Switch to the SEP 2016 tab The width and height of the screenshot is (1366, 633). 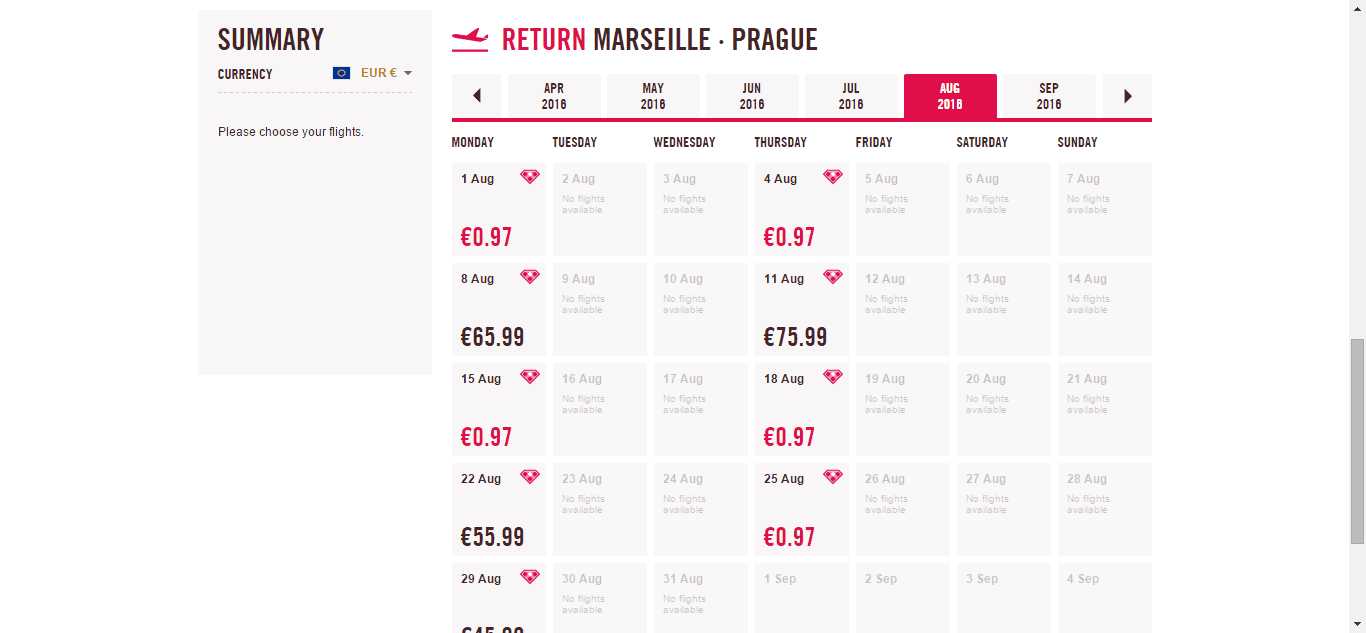(x=1049, y=96)
